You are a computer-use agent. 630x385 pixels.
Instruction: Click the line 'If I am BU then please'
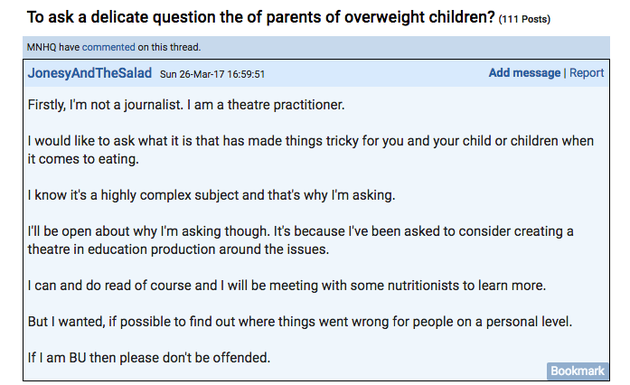point(149,358)
